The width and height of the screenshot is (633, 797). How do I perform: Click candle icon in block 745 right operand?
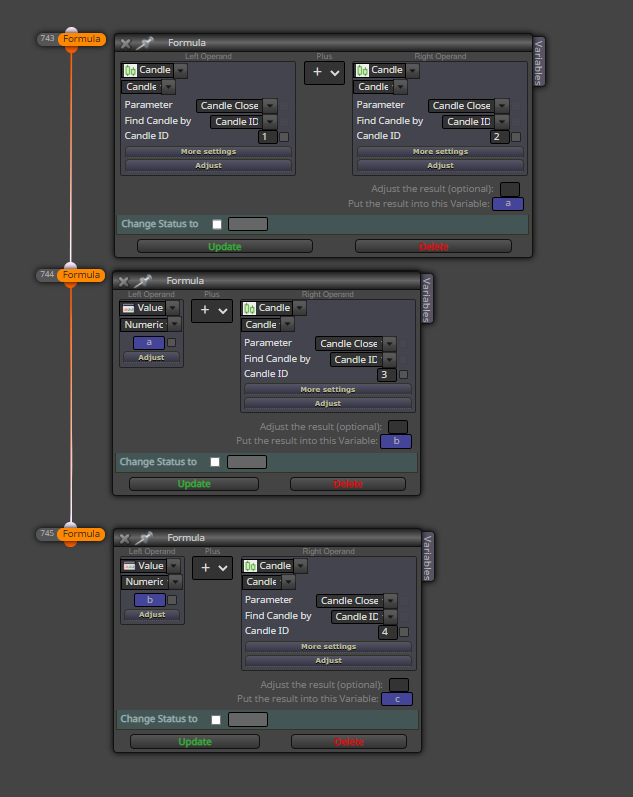pyautogui.click(x=250, y=566)
